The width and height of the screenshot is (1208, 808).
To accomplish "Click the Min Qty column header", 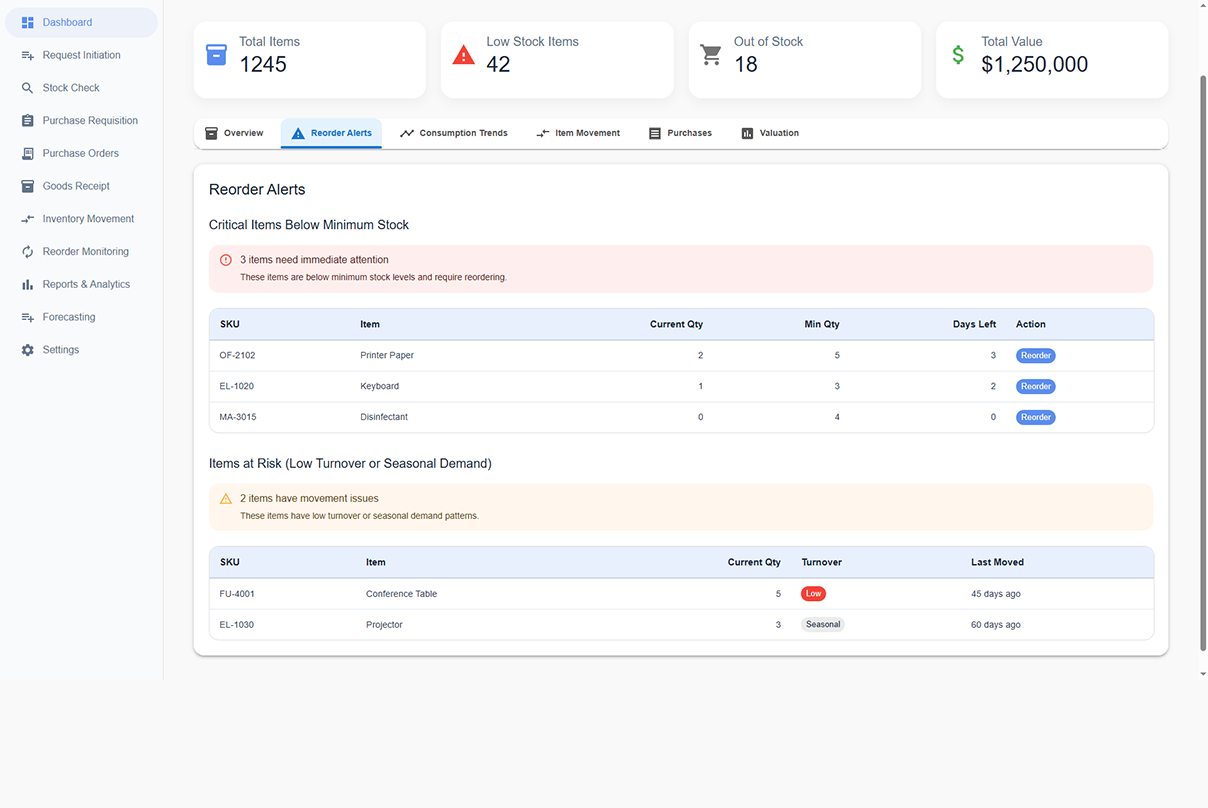I will 822,324.
